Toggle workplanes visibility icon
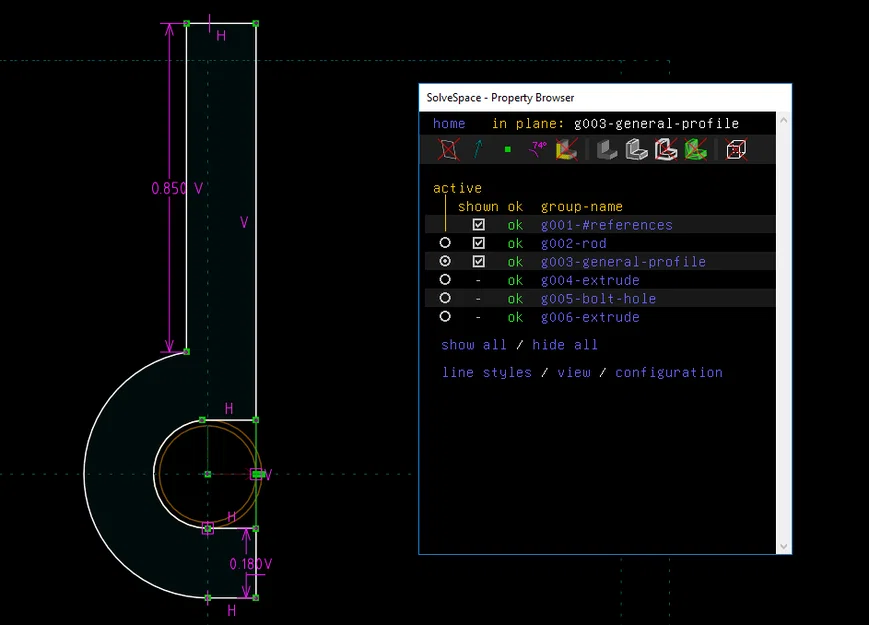 [448, 150]
